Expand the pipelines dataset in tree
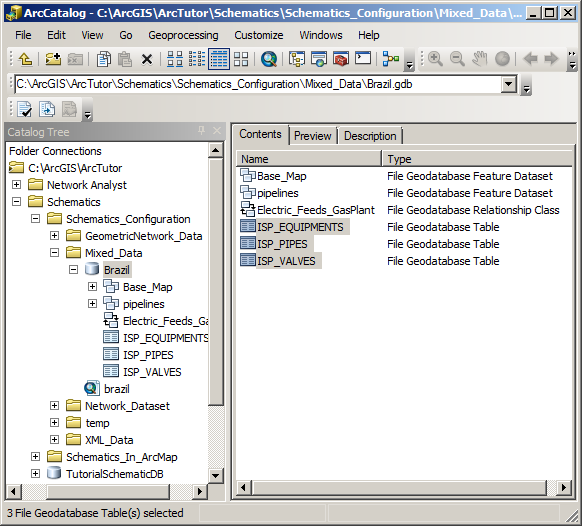582x526 pixels. (92, 304)
